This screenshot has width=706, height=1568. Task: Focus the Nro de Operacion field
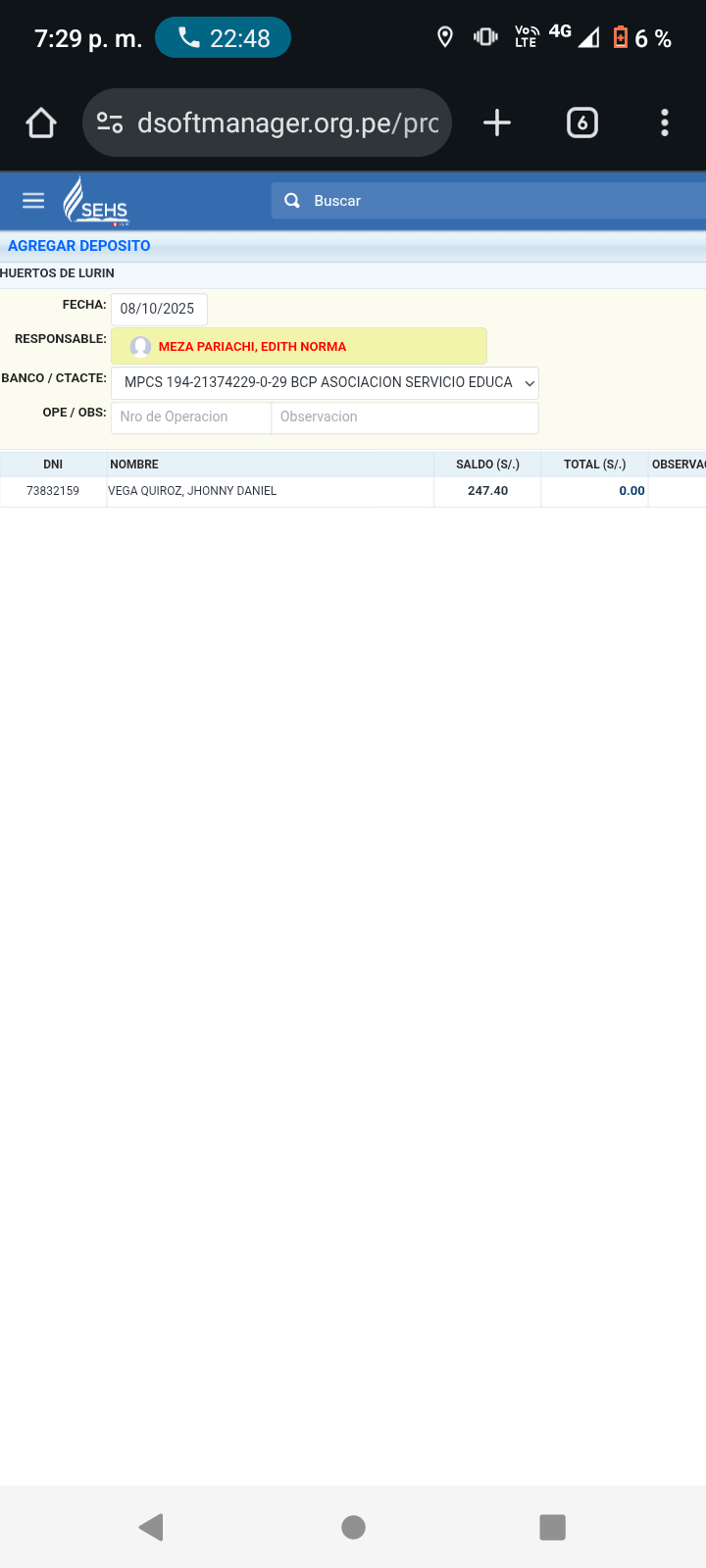coord(191,417)
